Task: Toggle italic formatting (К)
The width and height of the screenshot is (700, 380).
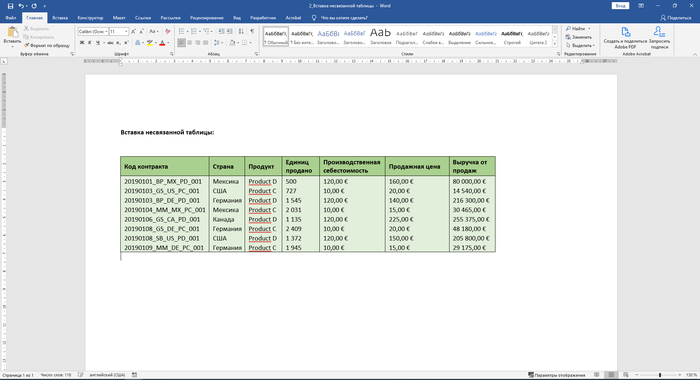Action: [x=89, y=43]
